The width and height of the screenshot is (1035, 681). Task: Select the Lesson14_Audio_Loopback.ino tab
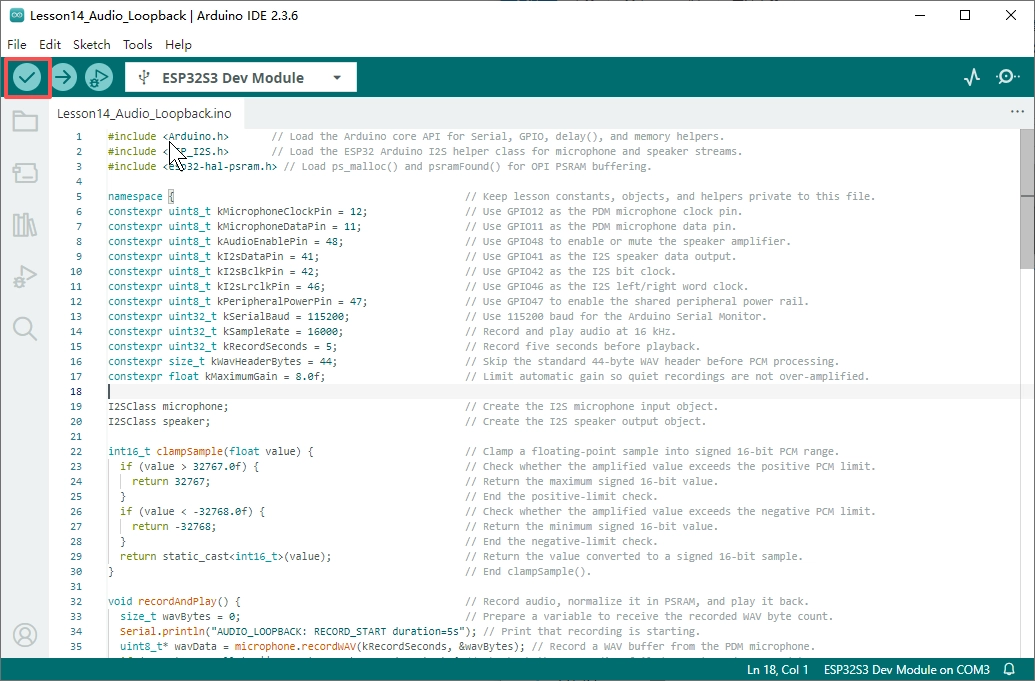144,114
